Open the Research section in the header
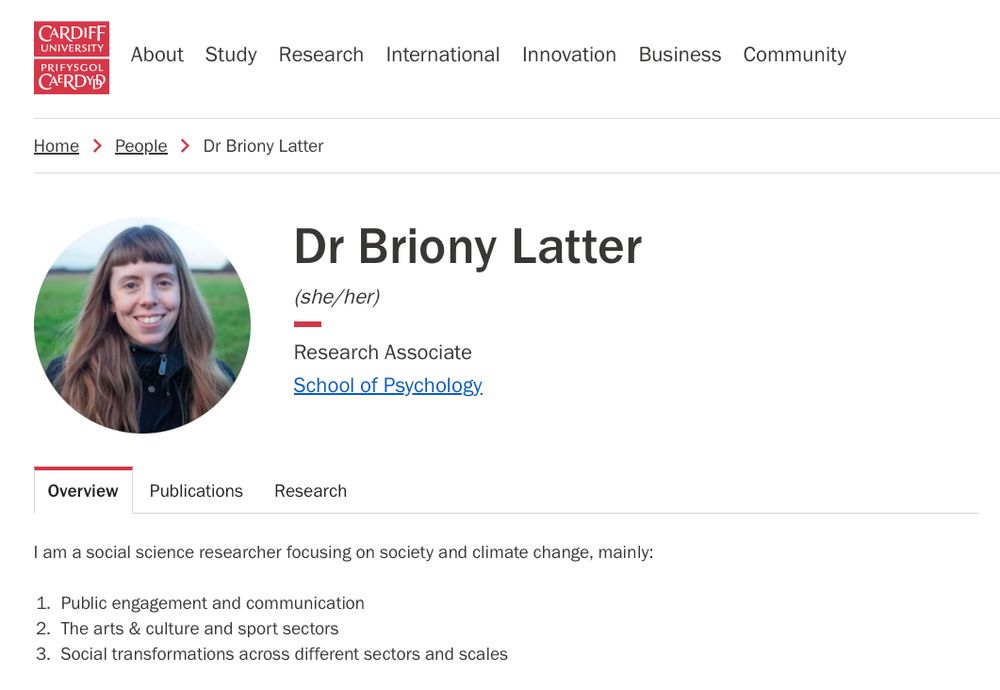 tap(321, 55)
